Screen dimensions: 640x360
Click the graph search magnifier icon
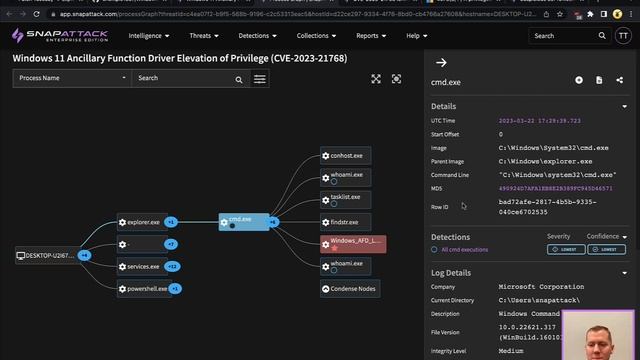[239, 80]
